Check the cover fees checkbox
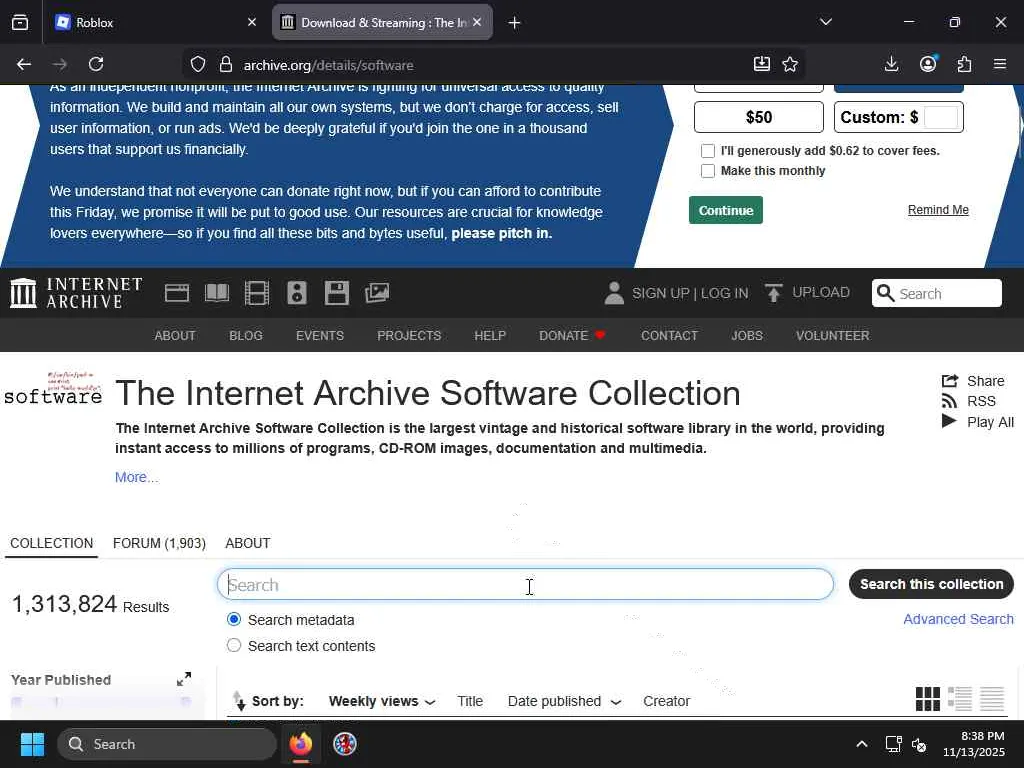 pos(708,151)
